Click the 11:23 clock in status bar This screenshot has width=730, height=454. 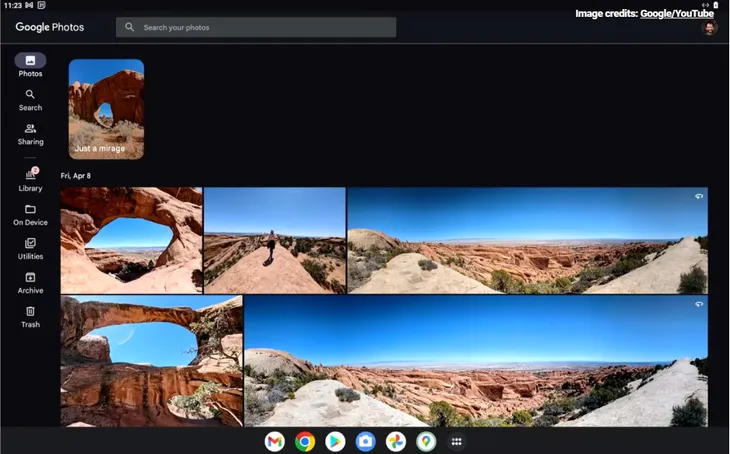click(x=13, y=5)
